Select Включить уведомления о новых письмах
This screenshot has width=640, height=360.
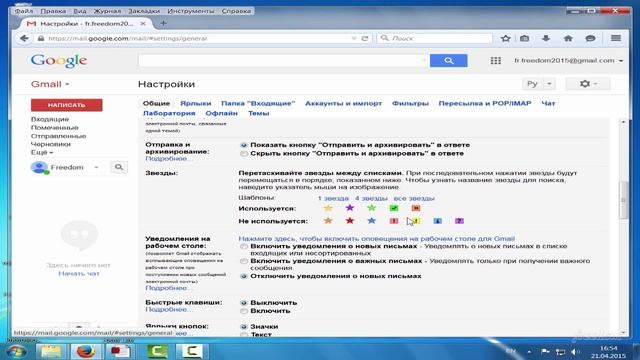(244, 247)
